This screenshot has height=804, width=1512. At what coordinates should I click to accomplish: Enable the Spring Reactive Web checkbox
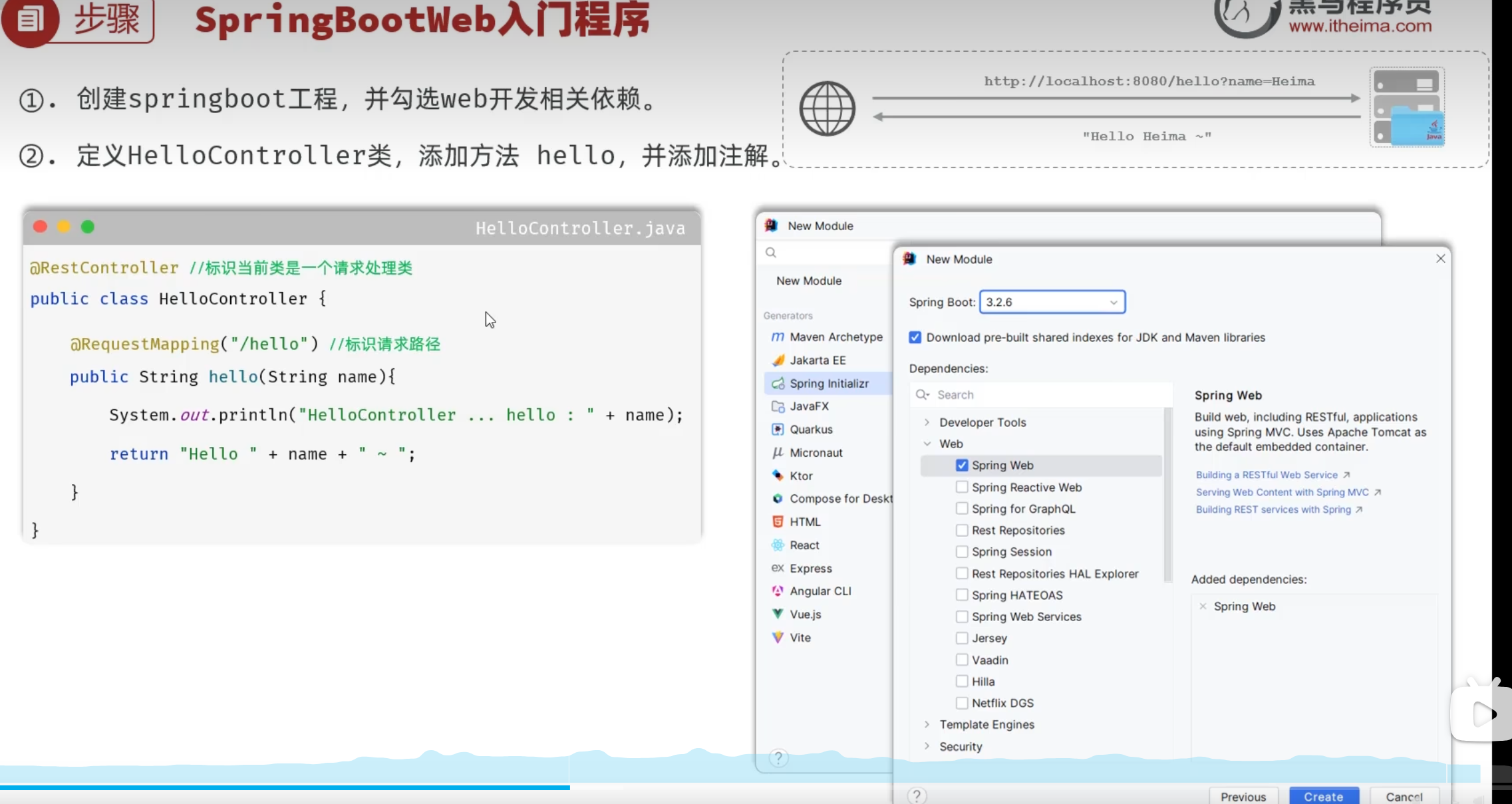962,487
